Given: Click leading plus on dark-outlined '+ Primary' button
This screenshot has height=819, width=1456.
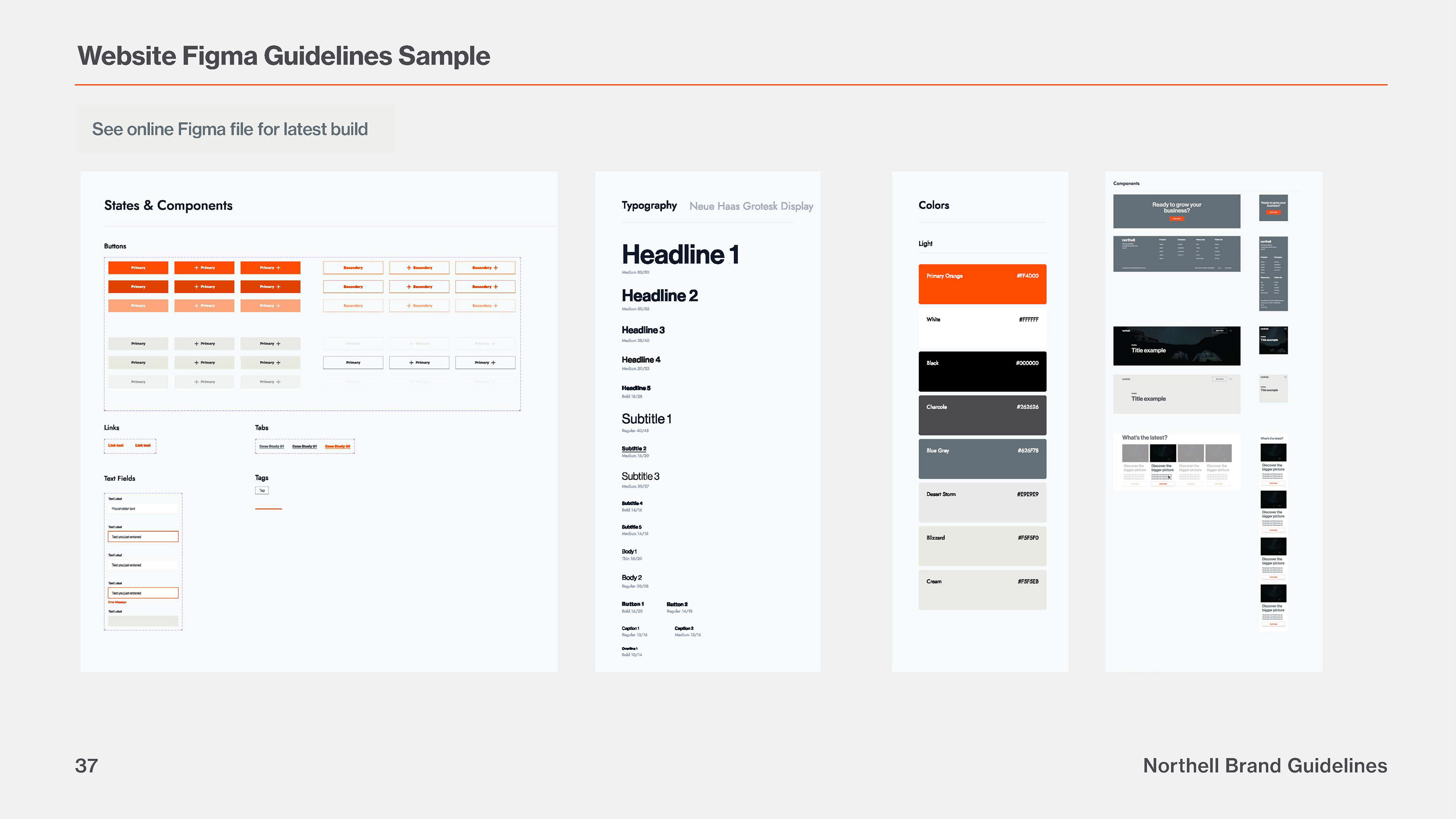Looking at the screenshot, I should [411, 363].
